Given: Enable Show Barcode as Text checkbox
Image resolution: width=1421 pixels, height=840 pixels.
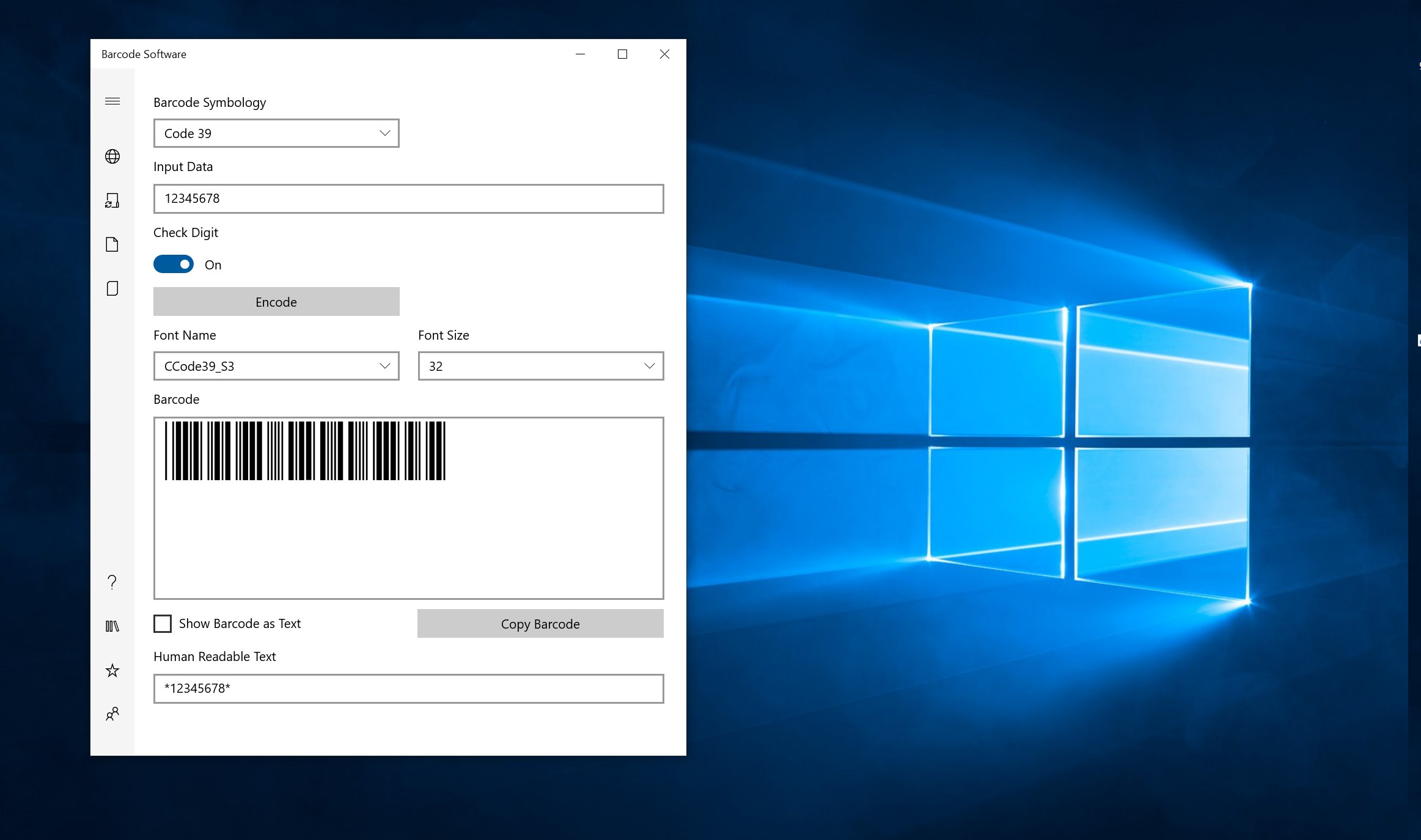Looking at the screenshot, I should point(163,624).
